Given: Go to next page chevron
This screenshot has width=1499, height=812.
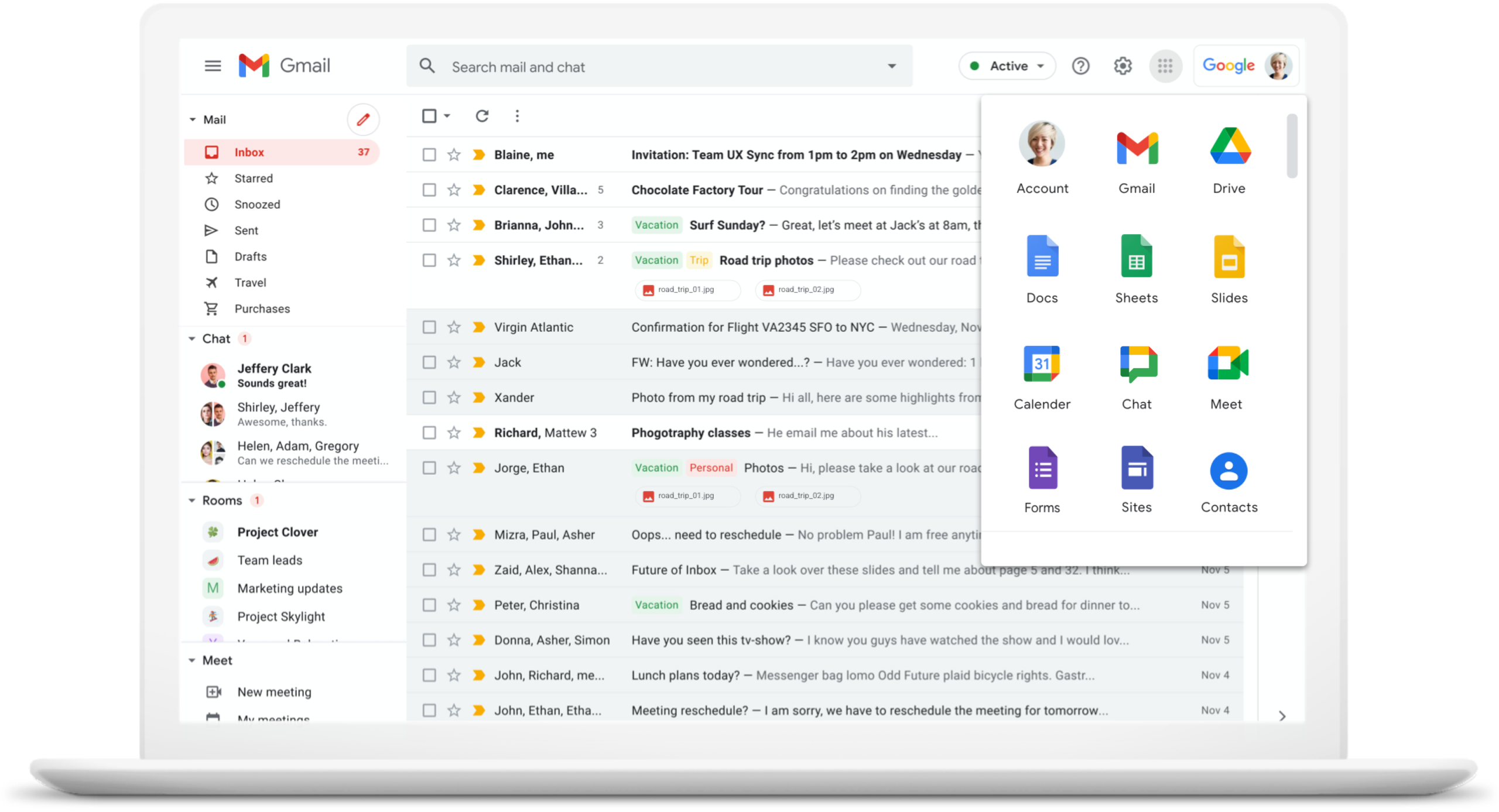Looking at the screenshot, I should [x=1282, y=715].
